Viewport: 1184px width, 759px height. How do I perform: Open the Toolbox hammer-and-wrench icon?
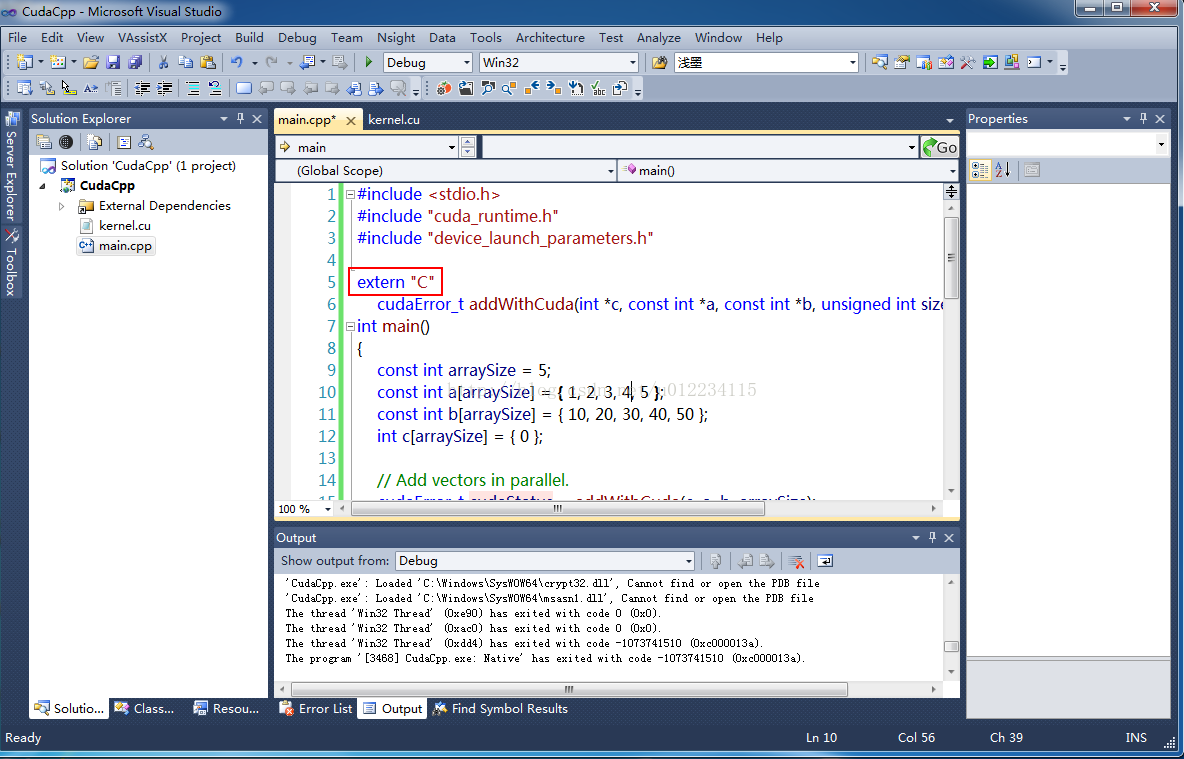click(x=967, y=63)
